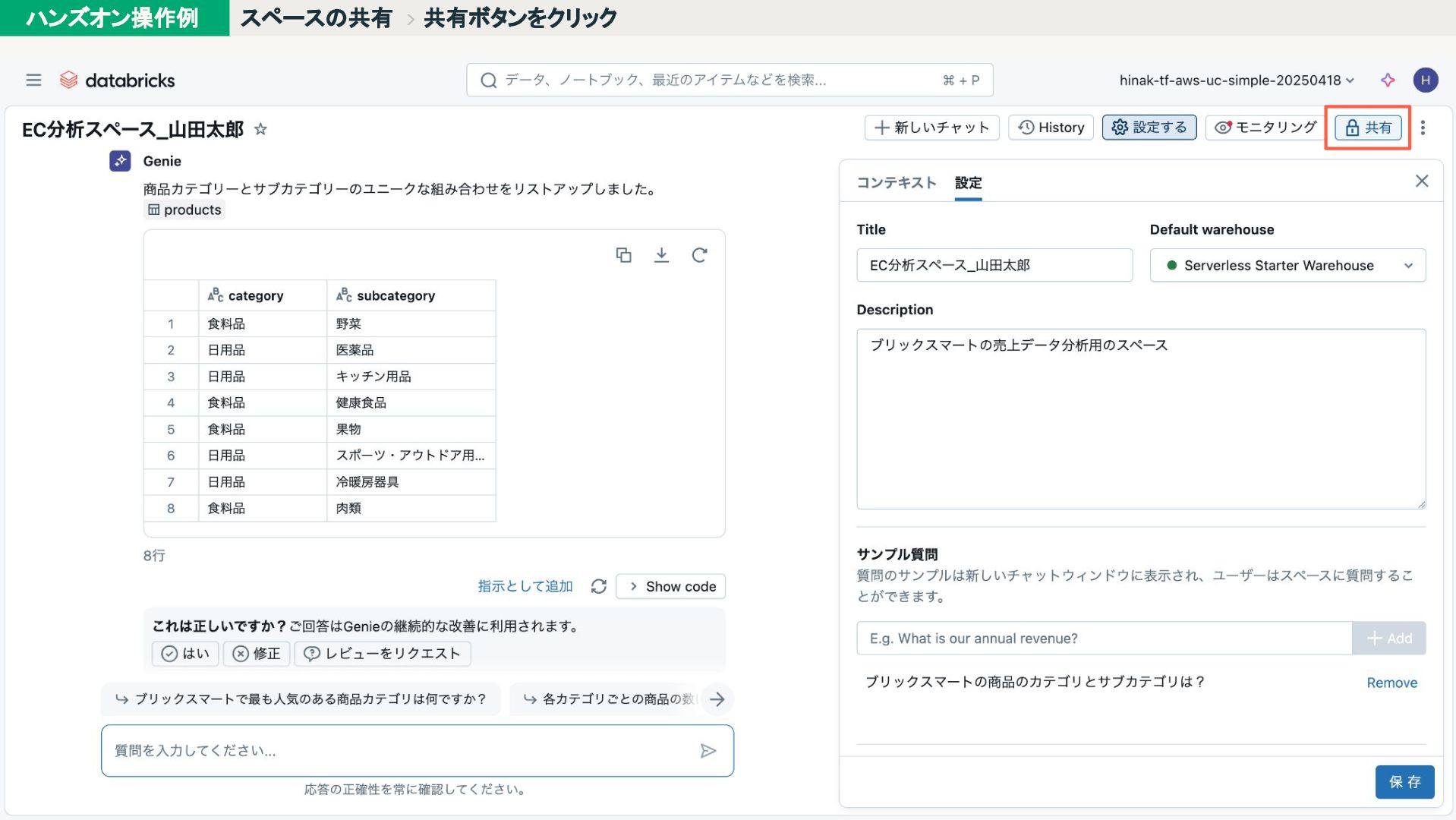Copy the result table to clipboard
The image size is (1456, 820).
tap(623, 255)
